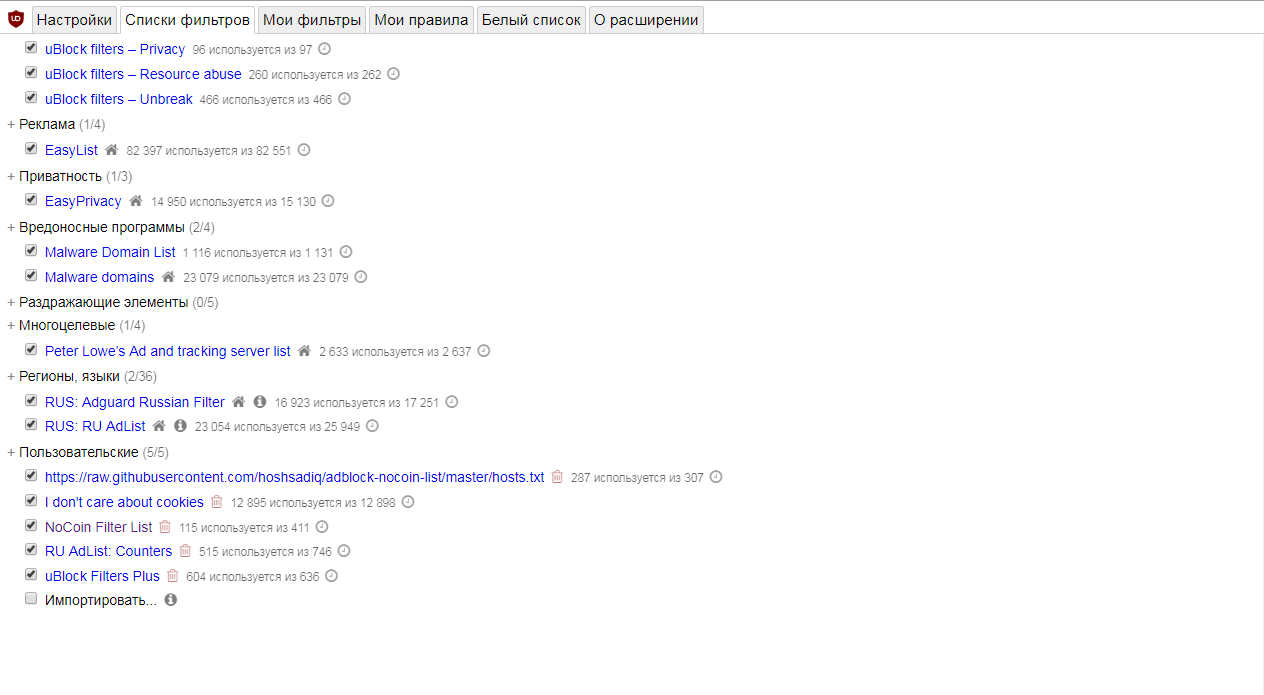Click the trash icon next to NoCoin Filter List

coord(165,527)
